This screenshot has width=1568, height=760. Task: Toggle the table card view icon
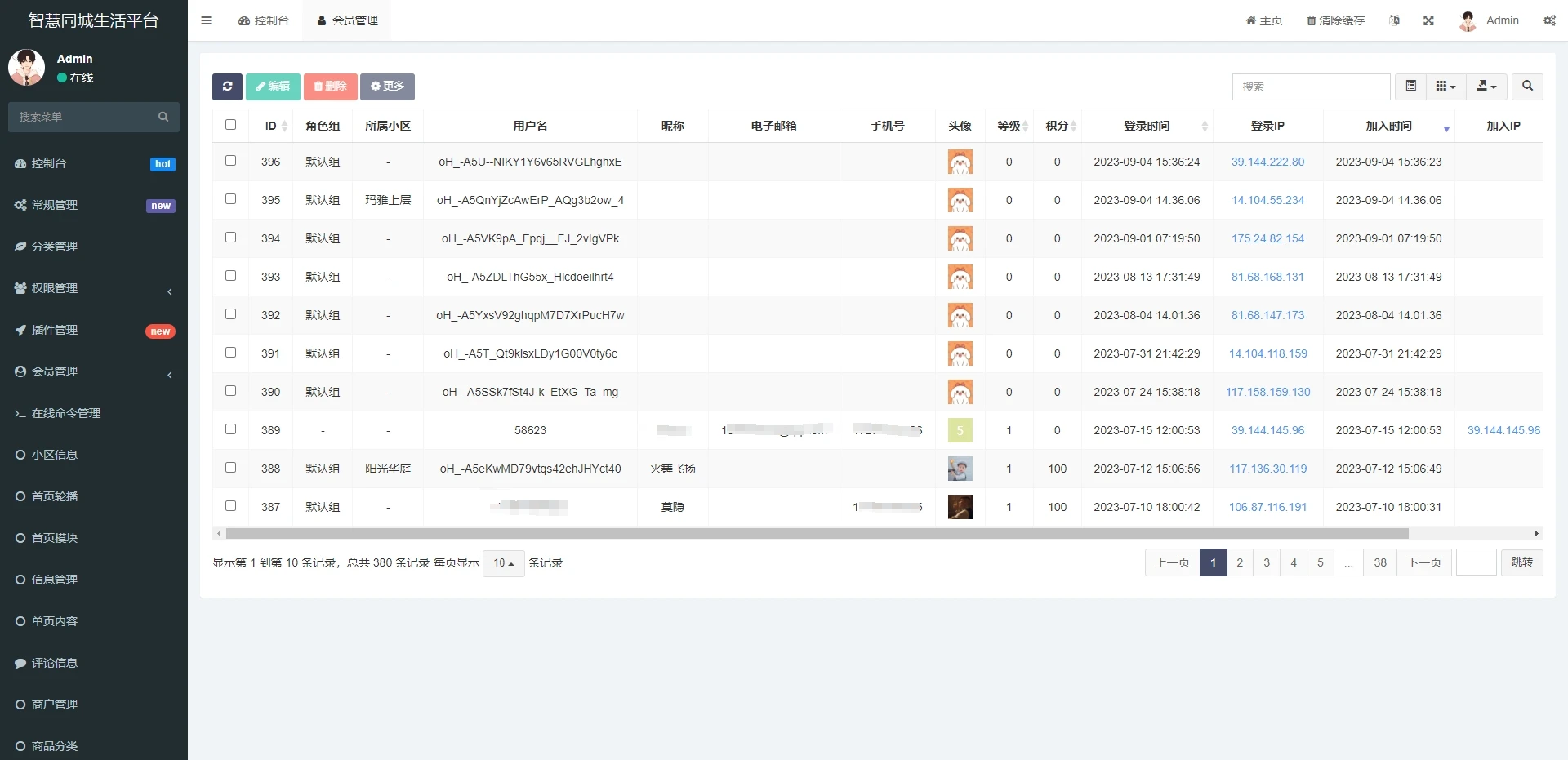pyautogui.click(x=1410, y=87)
